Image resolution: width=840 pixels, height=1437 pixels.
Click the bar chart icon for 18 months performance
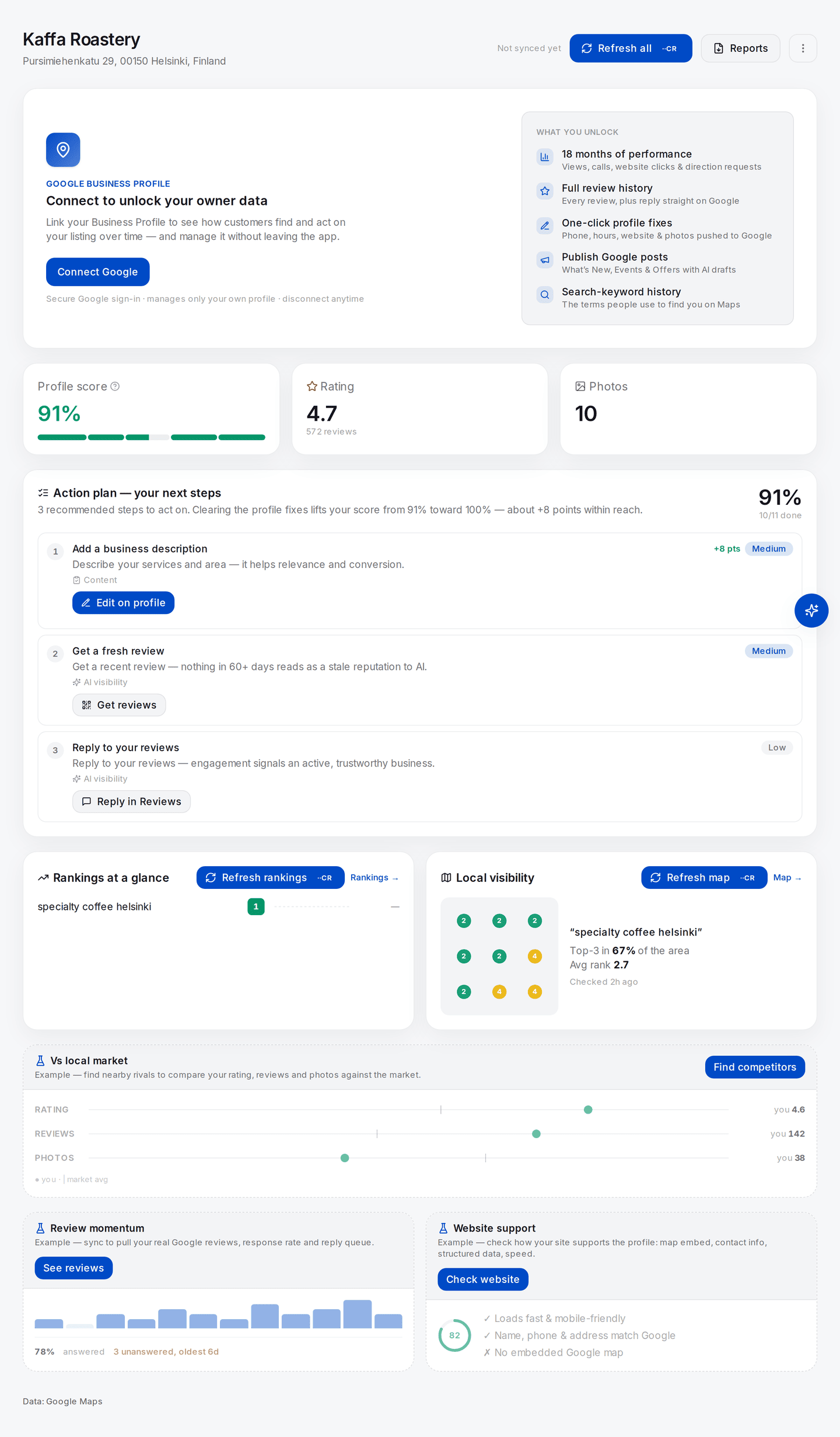(545, 156)
